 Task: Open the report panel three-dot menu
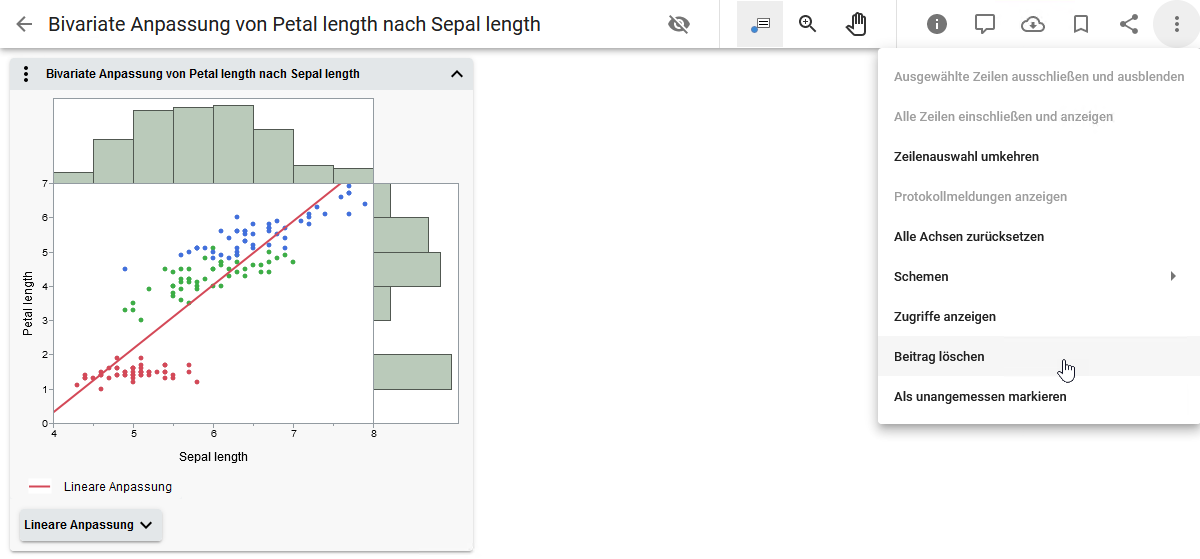tap(27, 74)
